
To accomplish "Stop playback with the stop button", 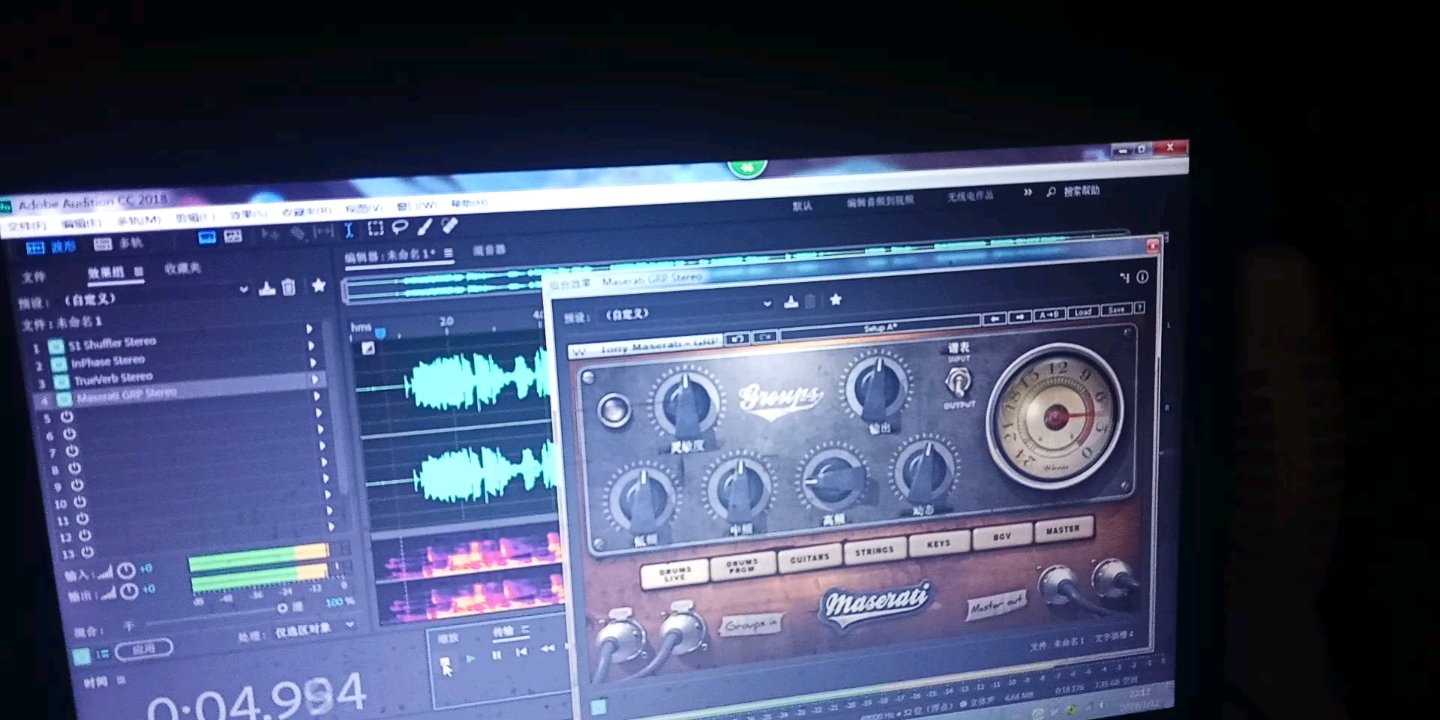I will pyautogui.click(x=446, y=660).
